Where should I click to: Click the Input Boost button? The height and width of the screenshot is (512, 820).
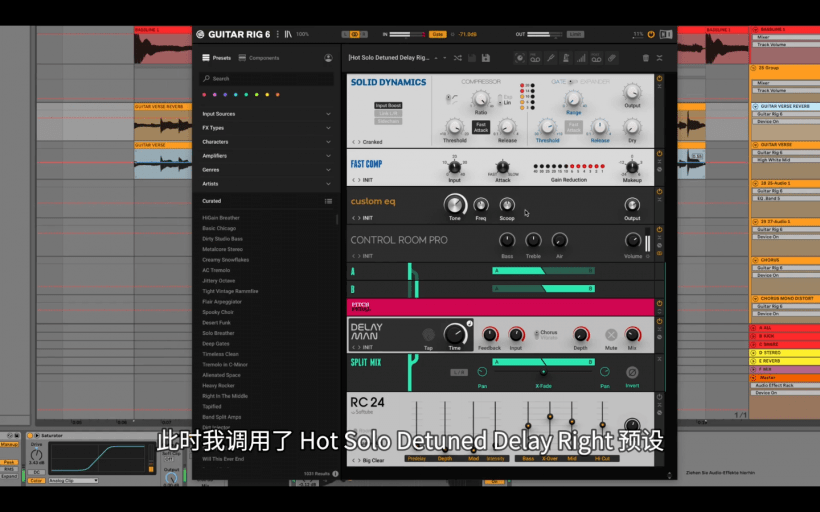(x=388, y=105)
